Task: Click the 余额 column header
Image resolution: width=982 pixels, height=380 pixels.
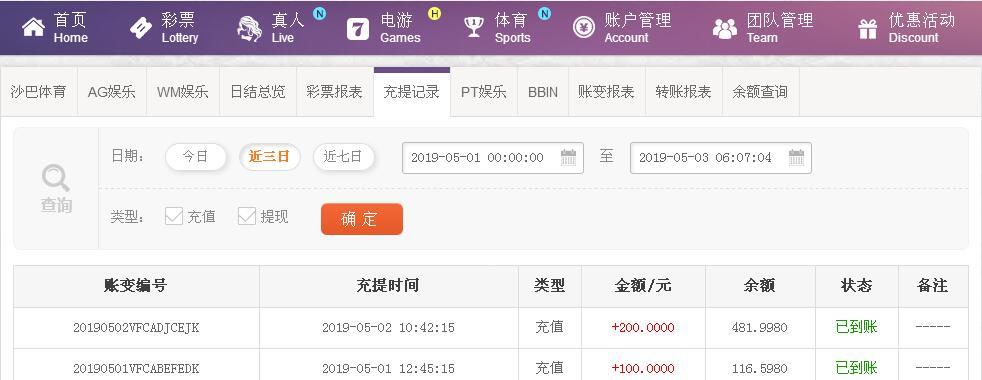Action: (x=760, y=286)
